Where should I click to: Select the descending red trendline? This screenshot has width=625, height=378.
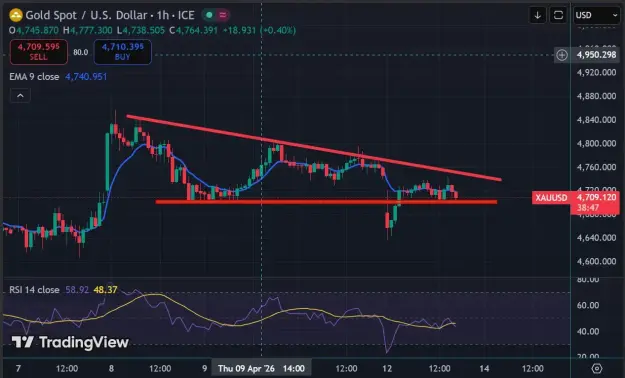pyautogui.click(x=314, y=148)
